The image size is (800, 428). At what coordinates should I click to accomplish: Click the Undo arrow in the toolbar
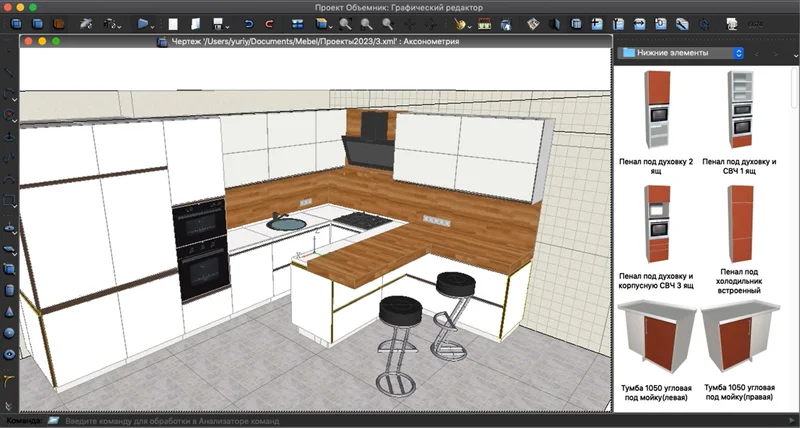250,22
